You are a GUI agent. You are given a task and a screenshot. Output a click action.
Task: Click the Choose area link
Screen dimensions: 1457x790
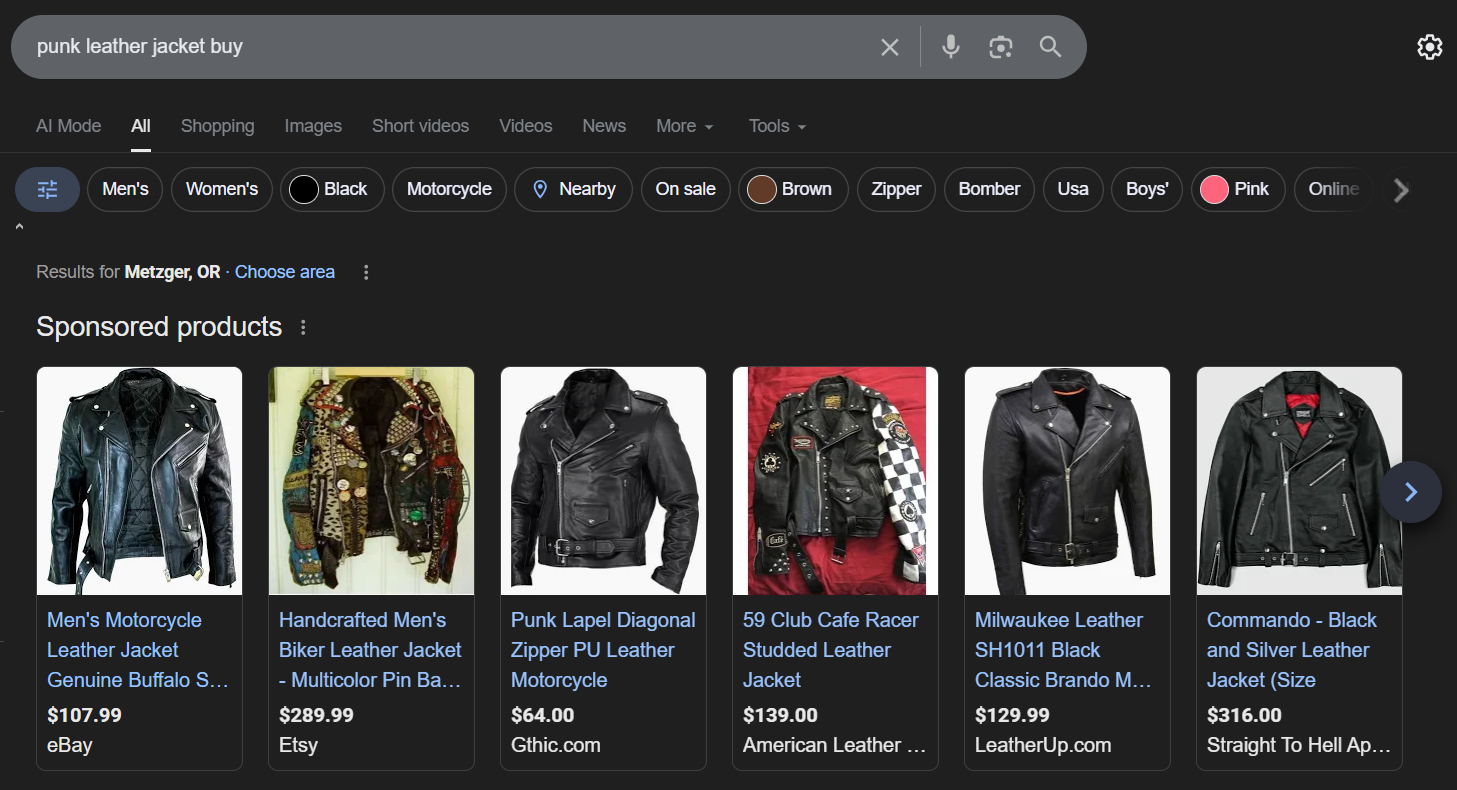(285, 272)
